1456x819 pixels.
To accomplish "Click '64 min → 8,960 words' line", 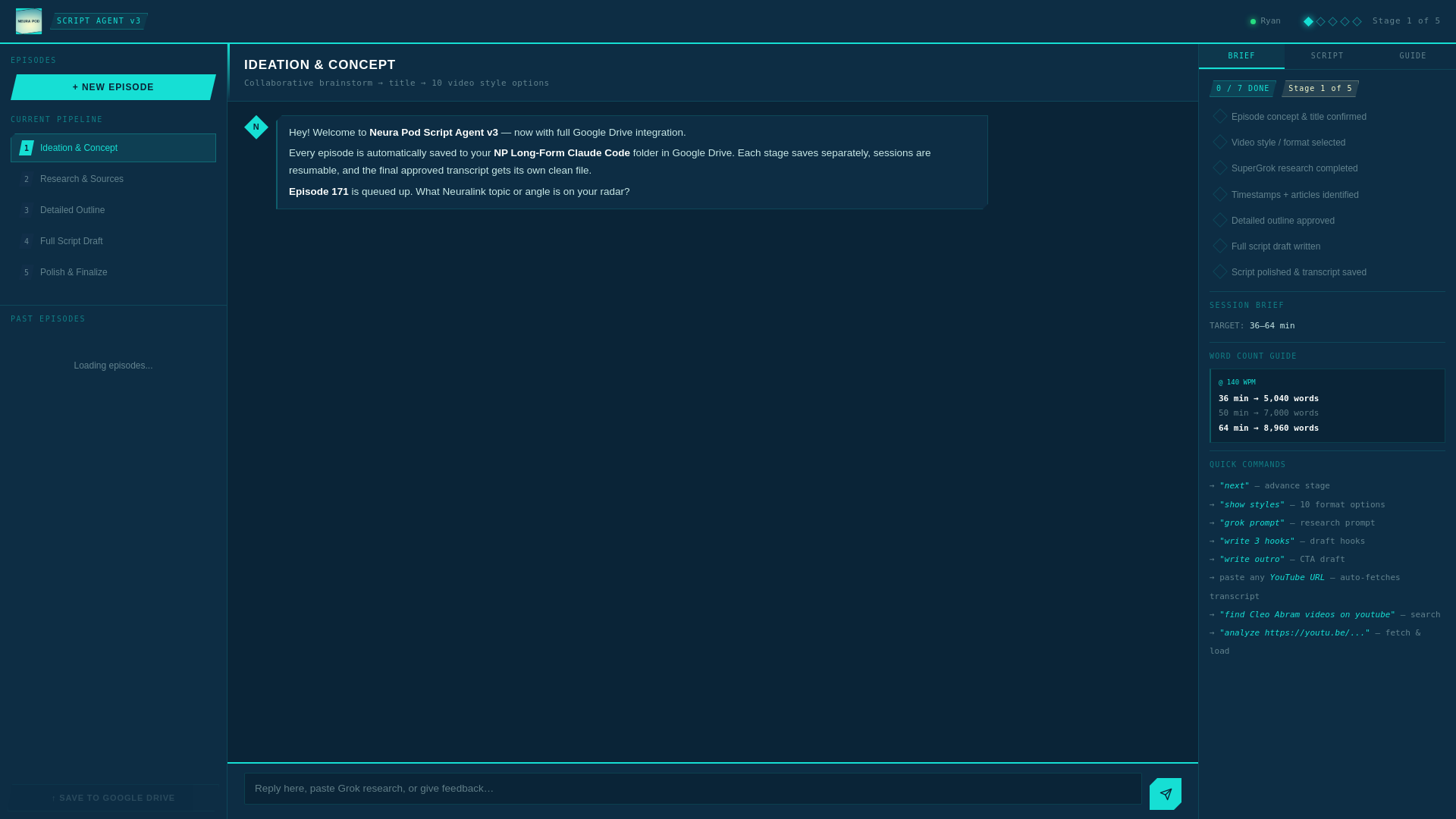I will [x=1269, y=428].
